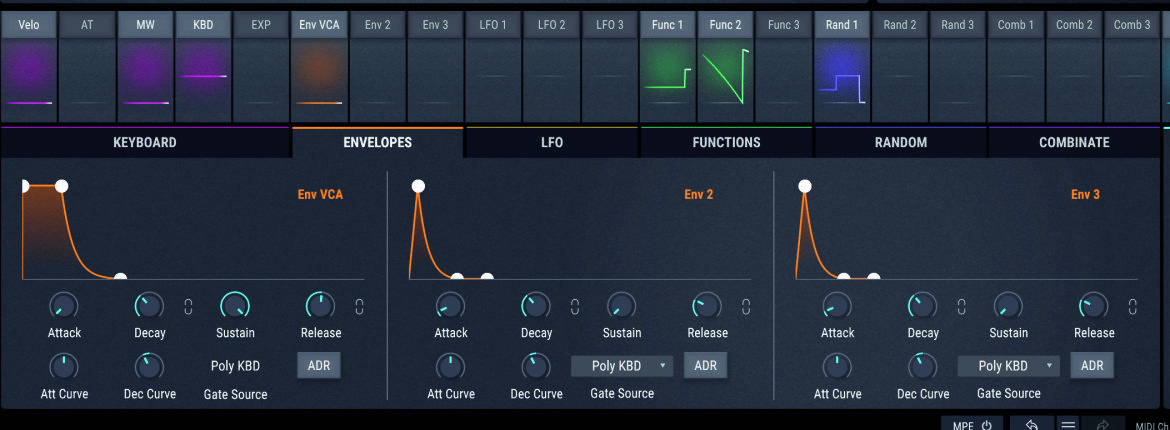Click the Env VCA modulation visualizer

[319, 81]
